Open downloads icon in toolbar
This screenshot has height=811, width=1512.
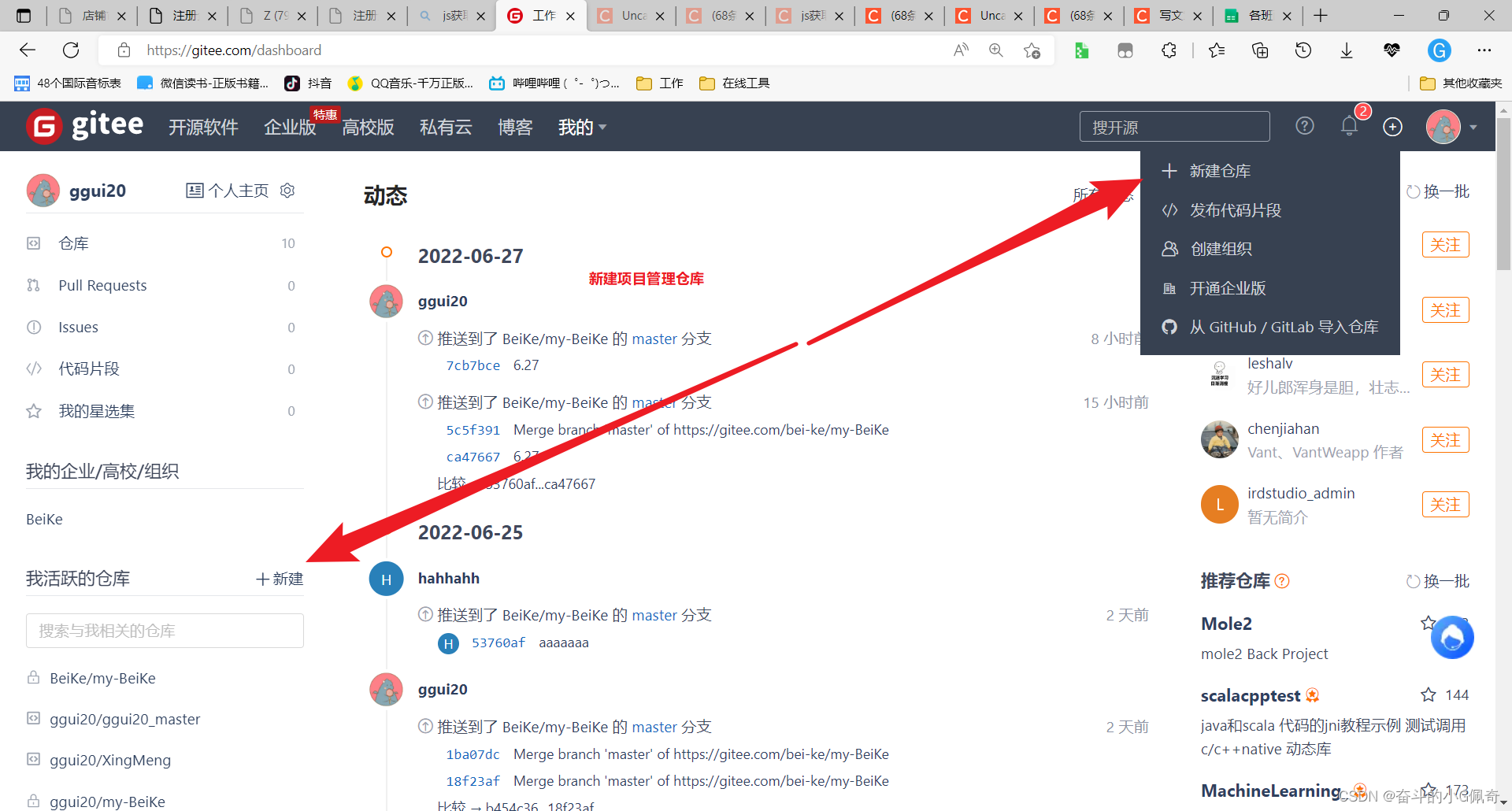coord(1347,50)
